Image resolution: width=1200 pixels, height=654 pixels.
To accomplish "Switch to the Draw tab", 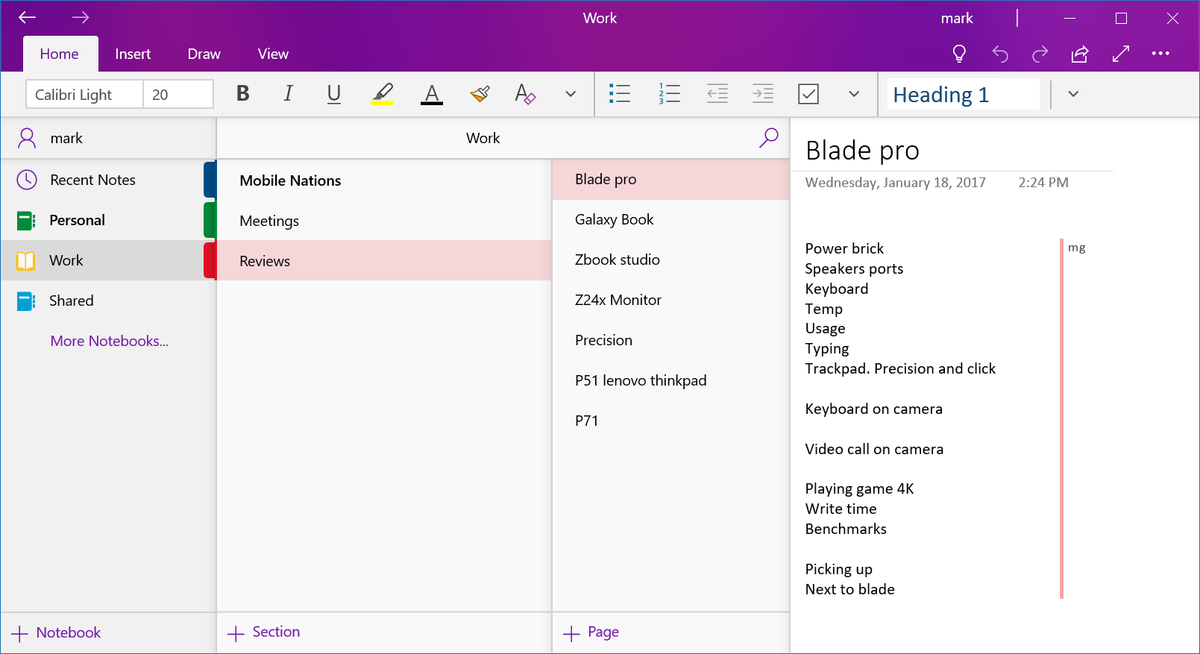I will click(x=203, y=54).
